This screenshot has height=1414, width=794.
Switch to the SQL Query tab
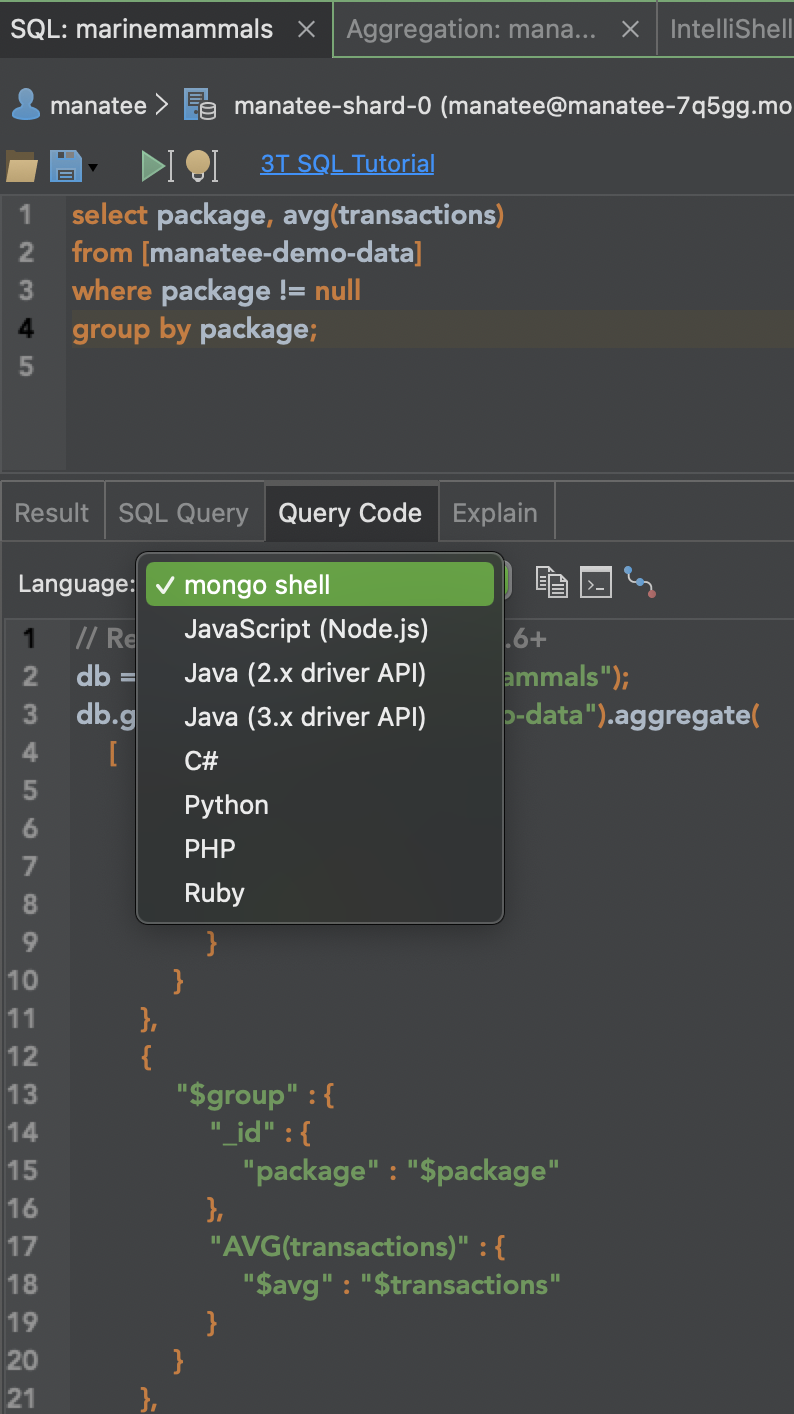coord(183,513)
